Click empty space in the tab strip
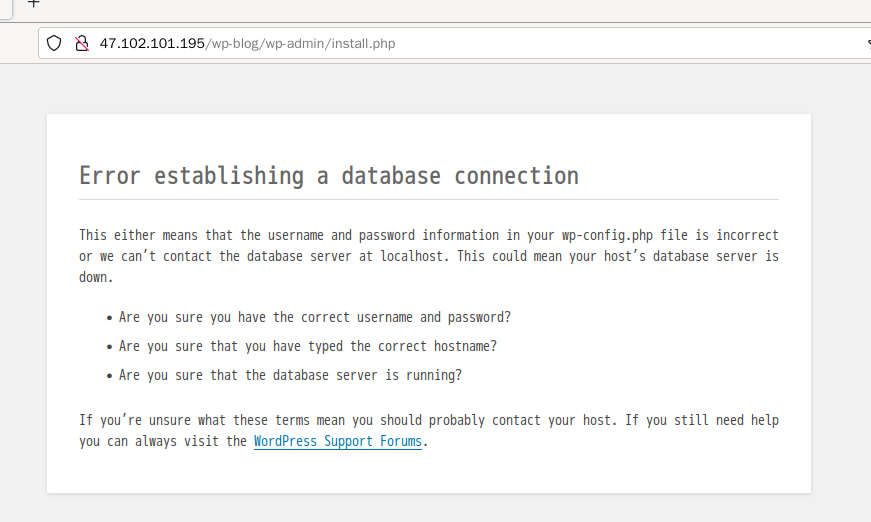 coord(444,9)
